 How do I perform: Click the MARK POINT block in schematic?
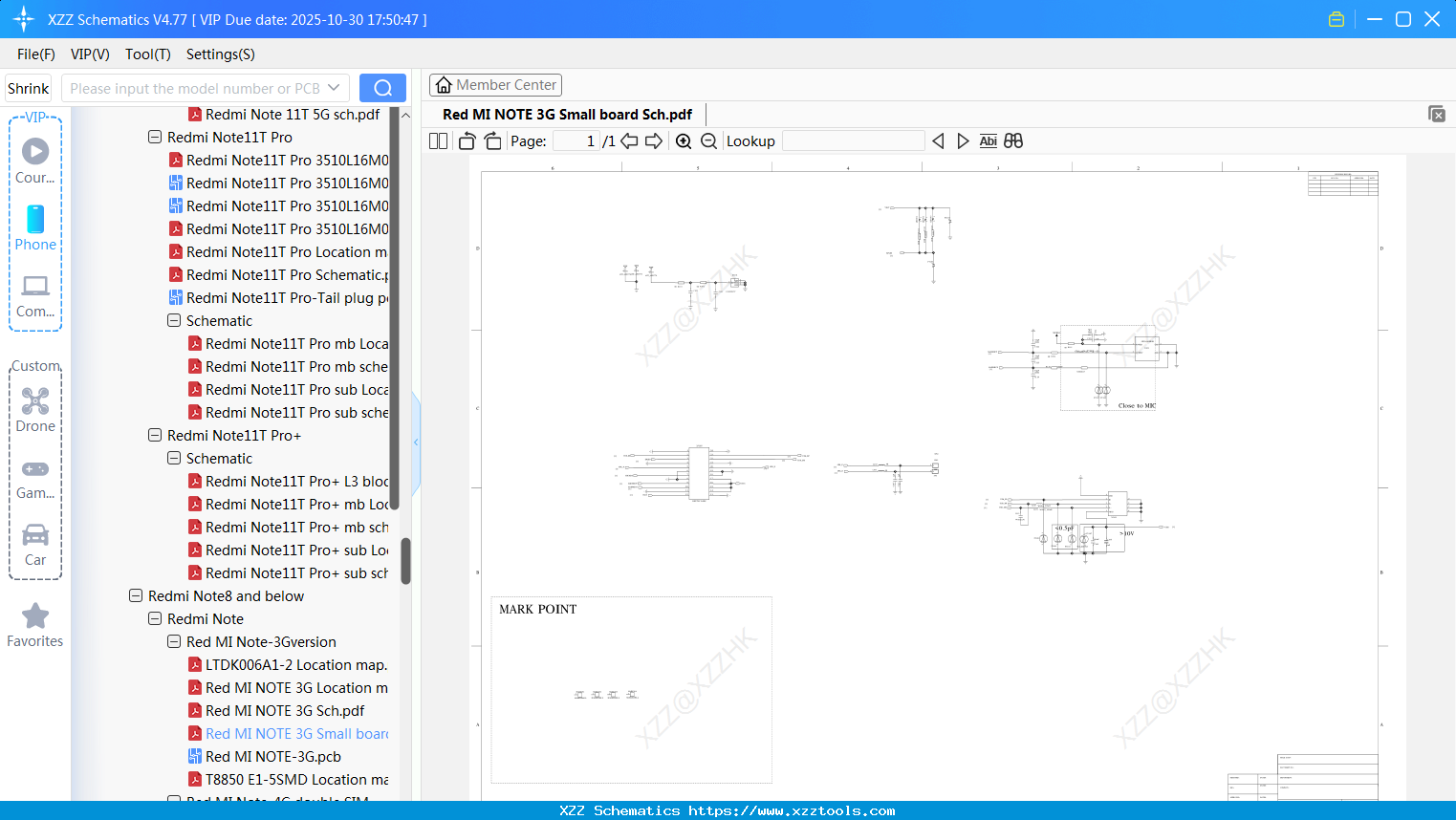click(631, 690)
